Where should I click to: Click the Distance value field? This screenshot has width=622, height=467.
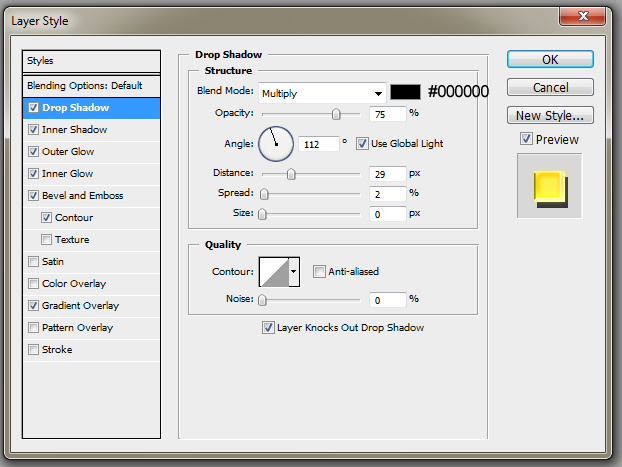coord(388,174)
